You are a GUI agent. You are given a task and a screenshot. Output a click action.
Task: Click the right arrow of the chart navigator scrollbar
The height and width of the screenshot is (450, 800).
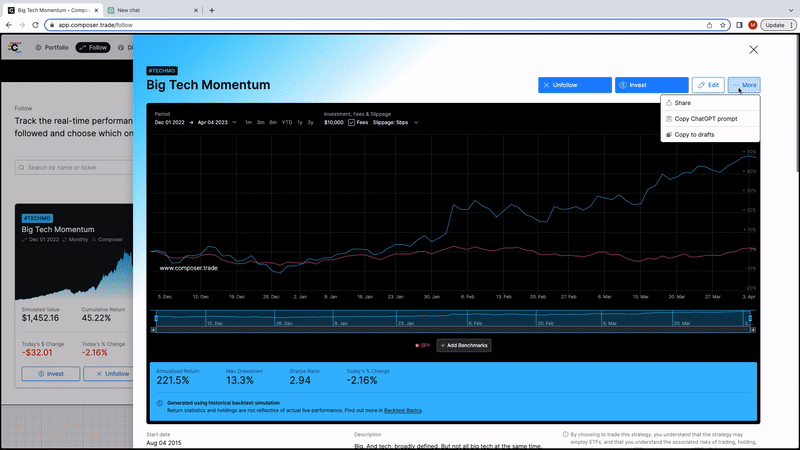[753, 330]
